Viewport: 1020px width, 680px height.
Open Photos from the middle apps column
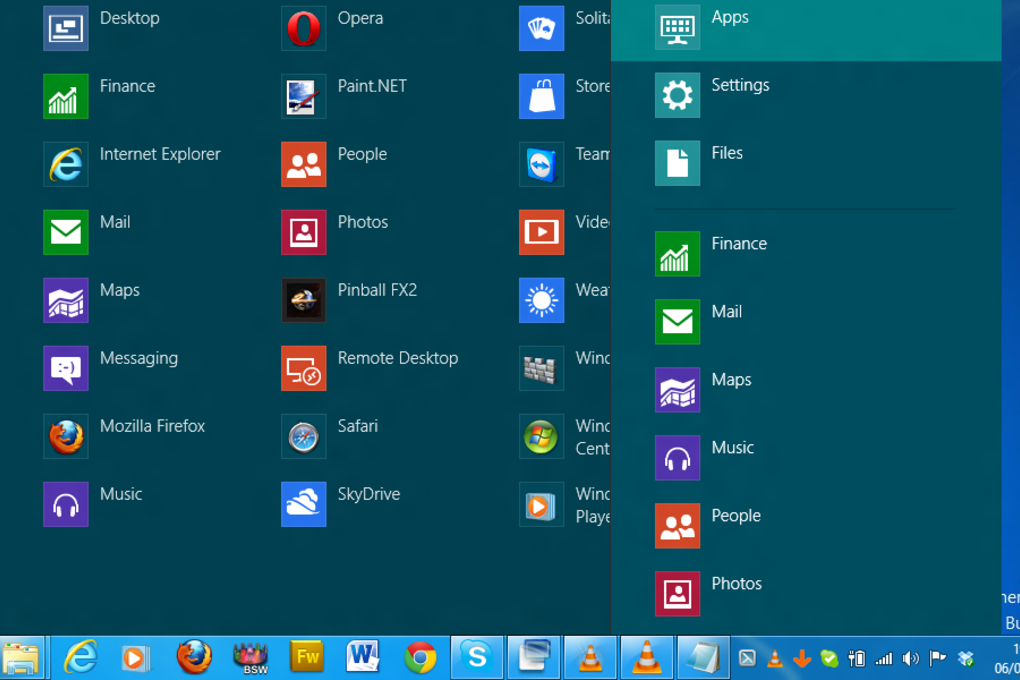304,232
